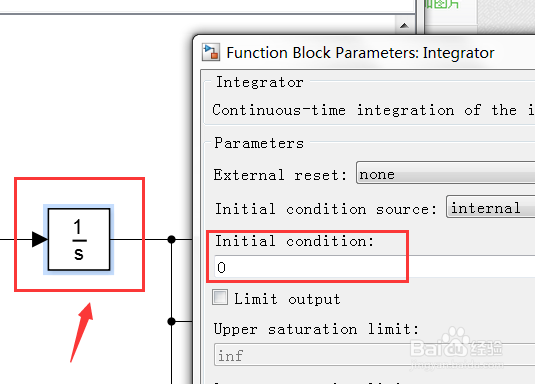Click the Initial condition input field

[374, 267]
